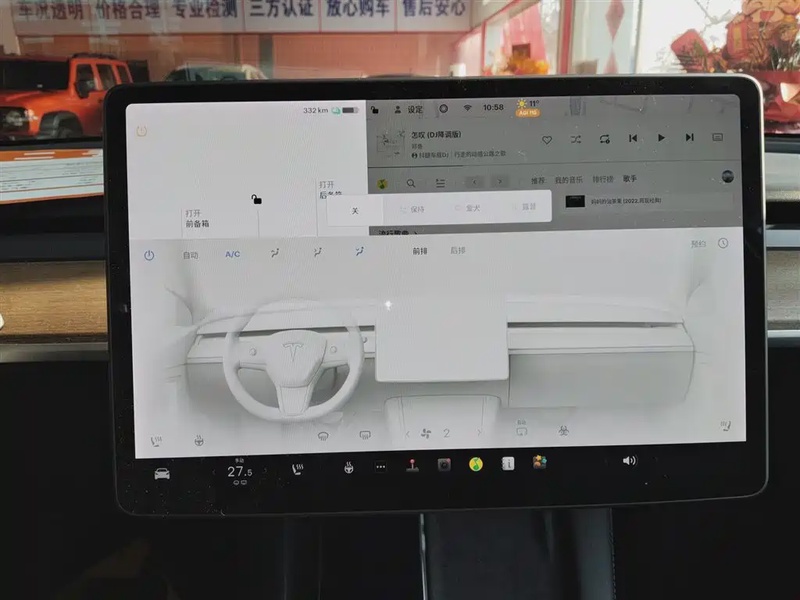Increase fan speed with right arrow
The width and height of the screenshot is (800, 600).
tap(479, 433)
